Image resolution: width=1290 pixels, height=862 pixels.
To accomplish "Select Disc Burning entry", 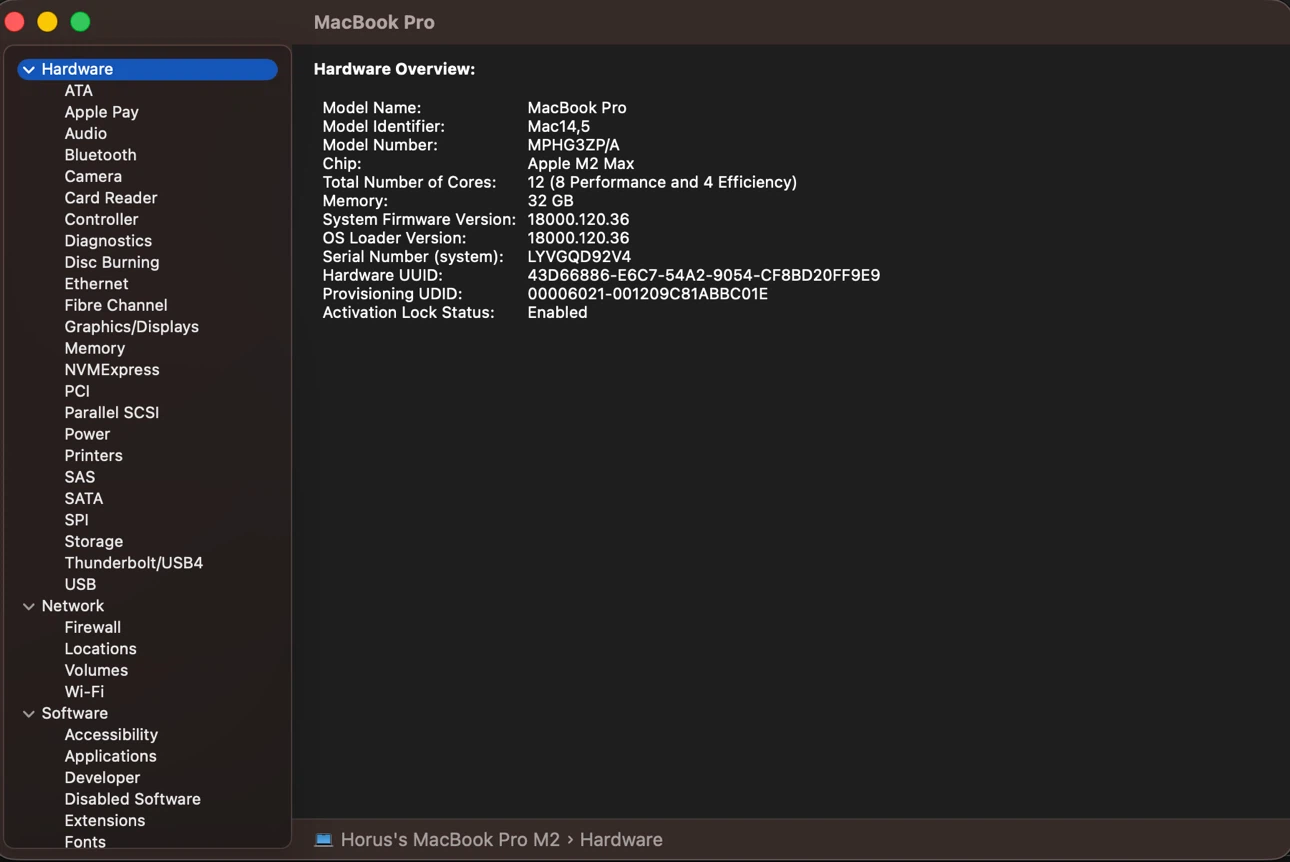I will point(111,263).
